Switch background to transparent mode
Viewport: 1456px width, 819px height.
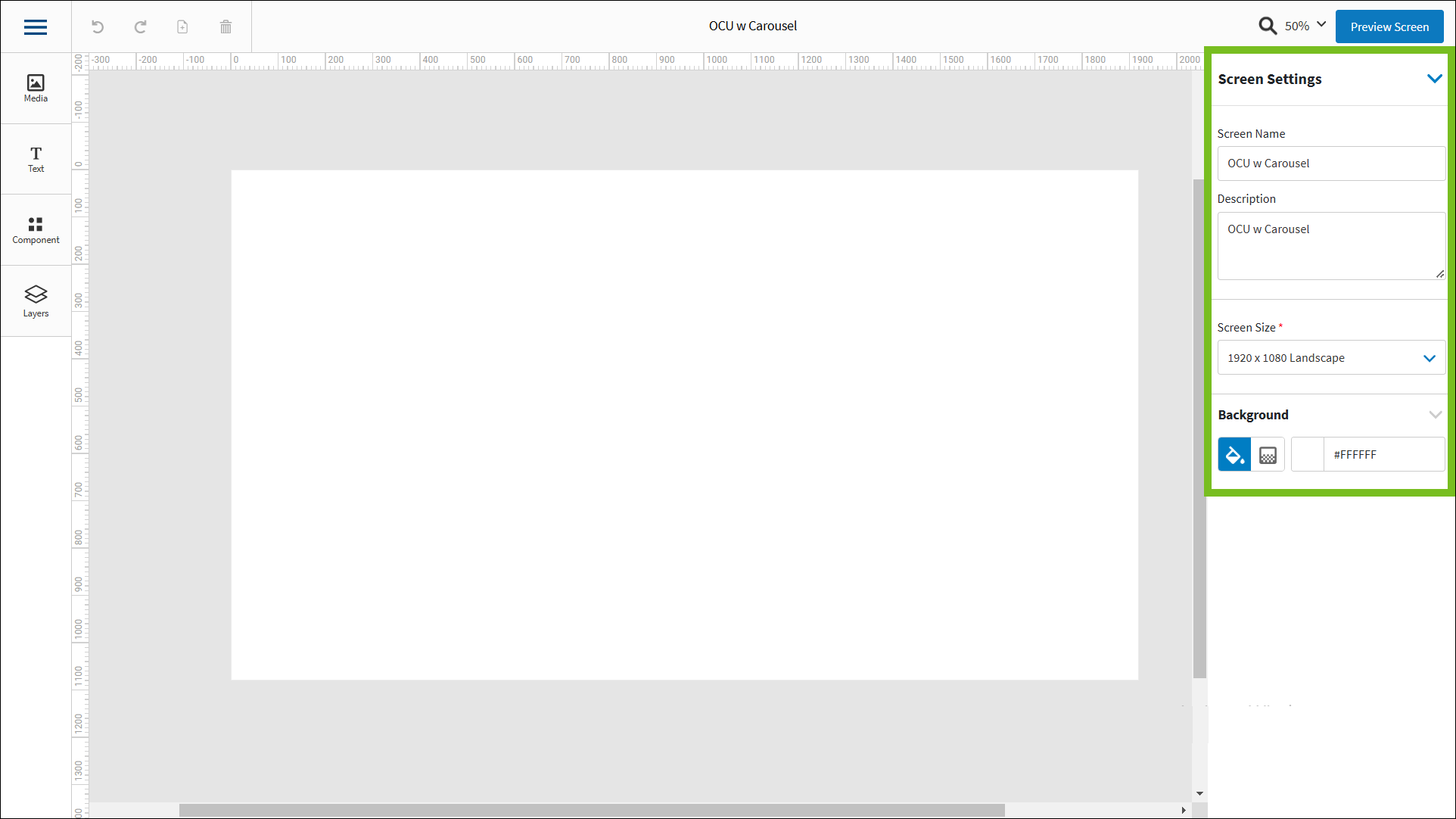[1268, 454]
